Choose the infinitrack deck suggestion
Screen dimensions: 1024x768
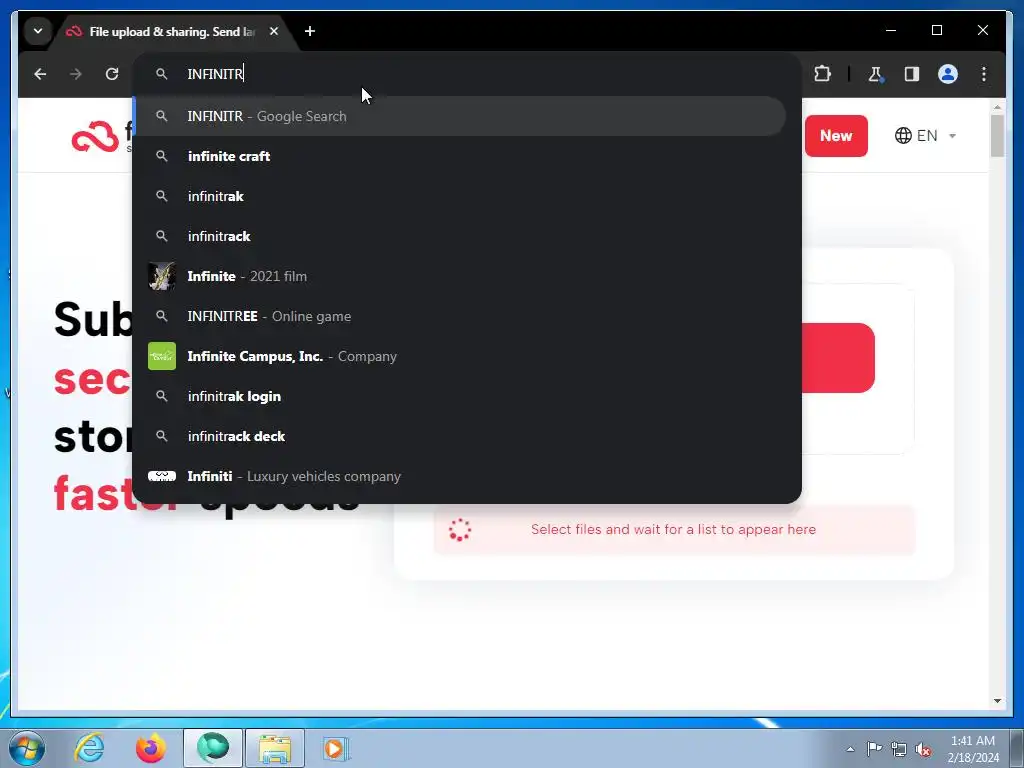[459, 436]
